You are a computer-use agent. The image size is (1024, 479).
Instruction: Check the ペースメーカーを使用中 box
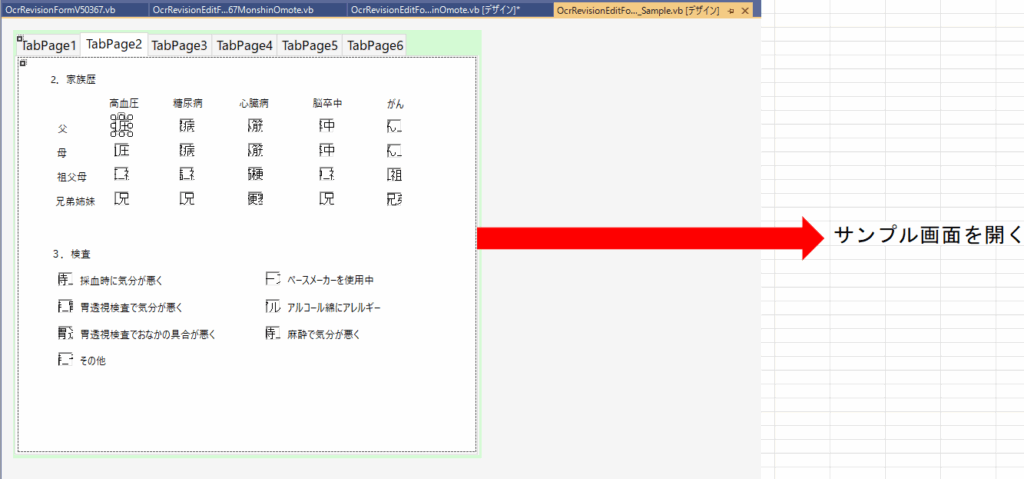(x=273, y=280)
